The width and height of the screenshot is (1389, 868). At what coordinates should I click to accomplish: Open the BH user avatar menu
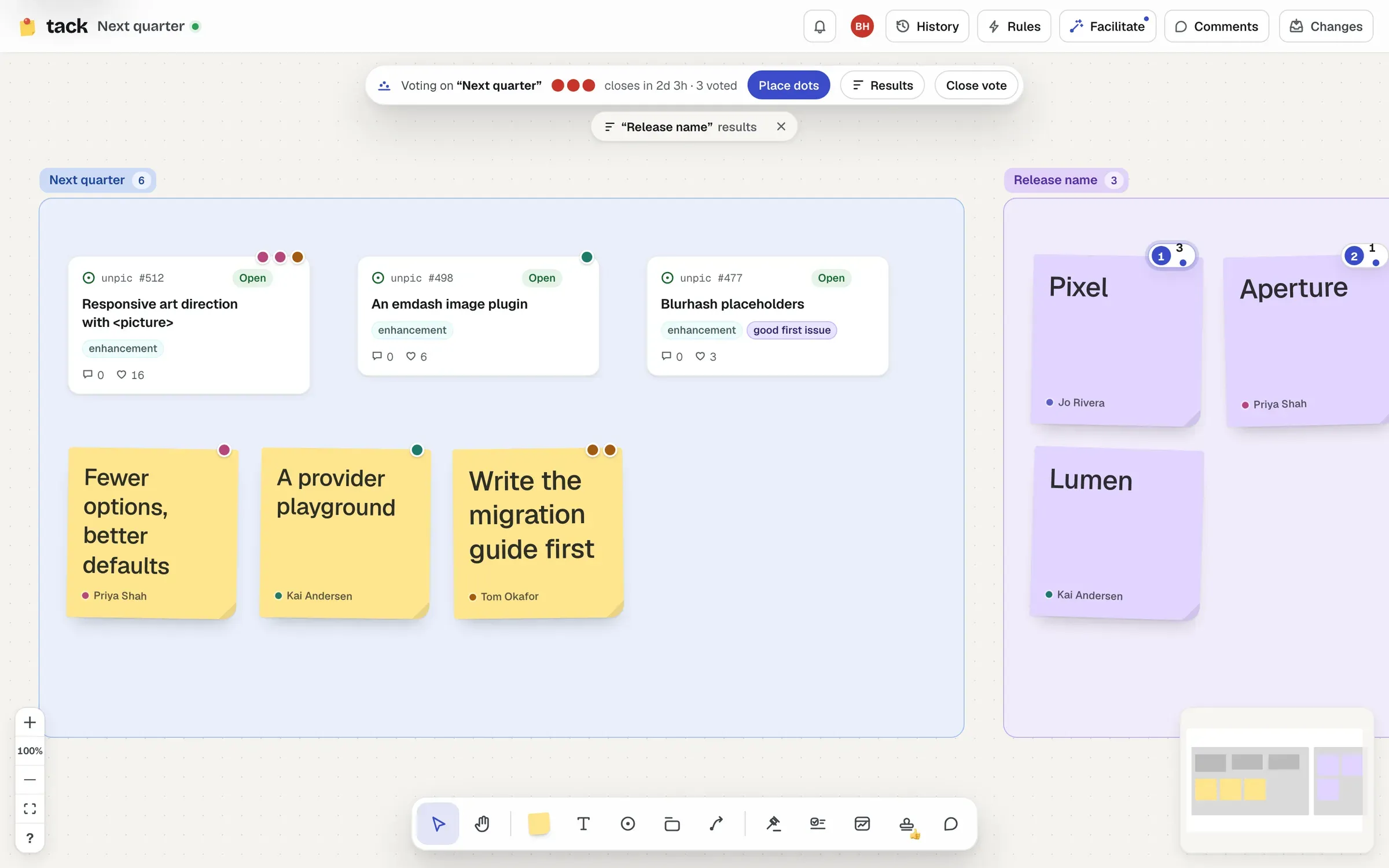click(862, 26)
